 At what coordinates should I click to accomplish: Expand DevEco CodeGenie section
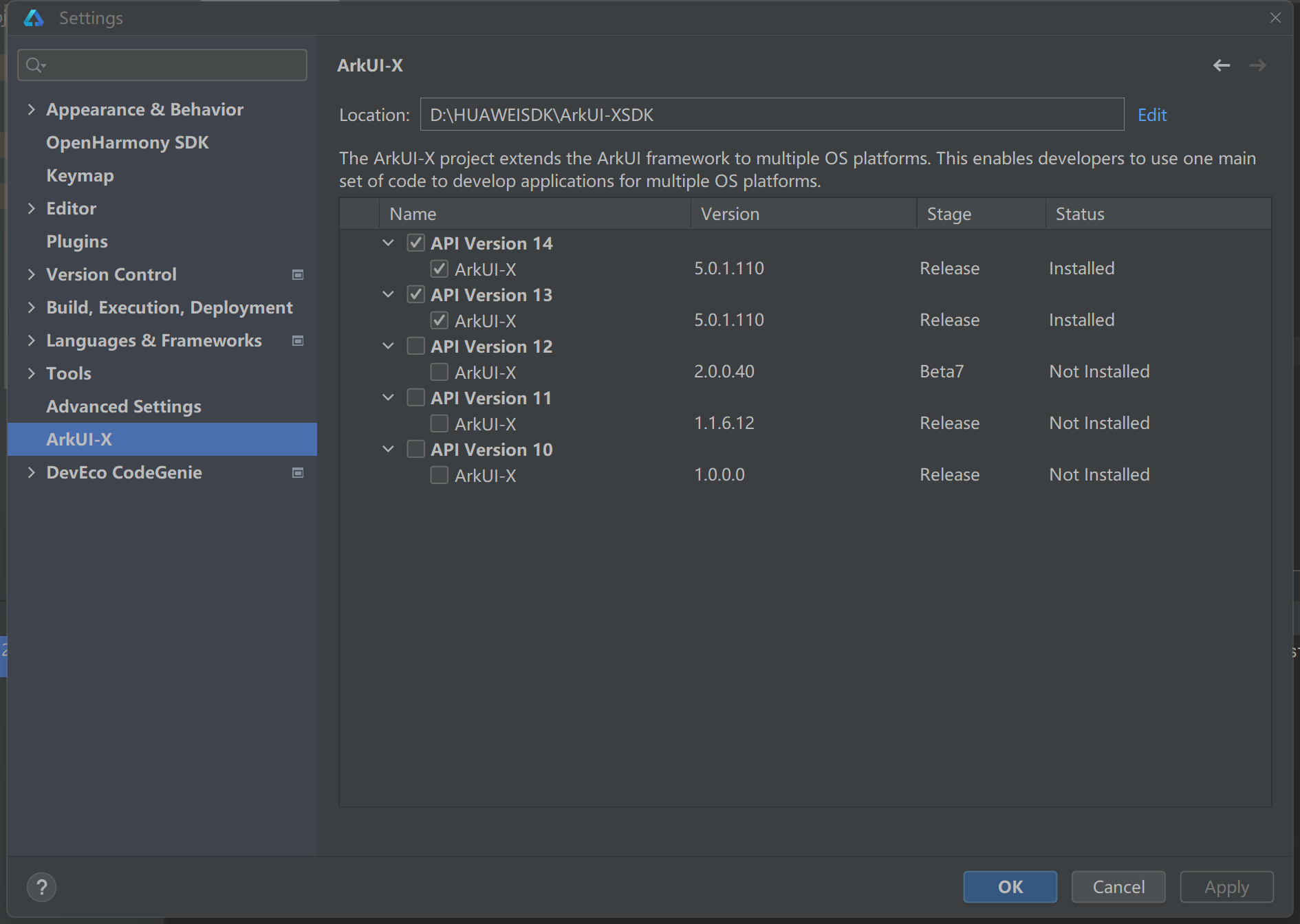31,472
